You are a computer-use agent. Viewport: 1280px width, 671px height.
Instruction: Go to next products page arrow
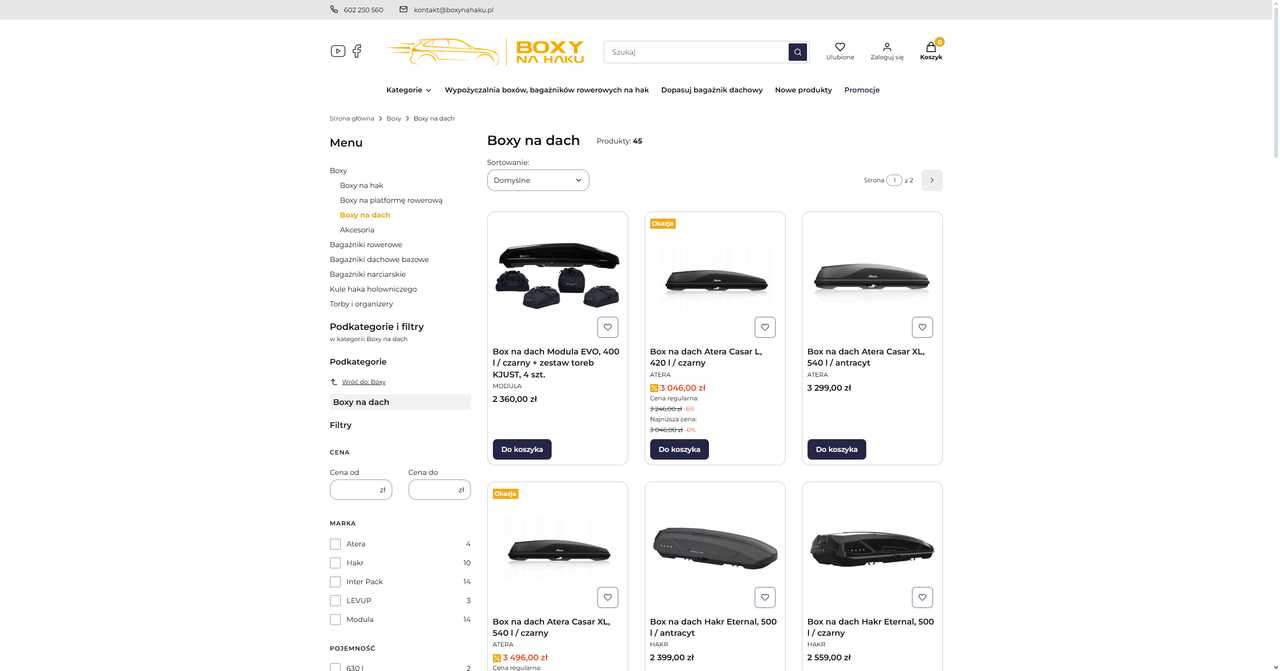point(932,180)
